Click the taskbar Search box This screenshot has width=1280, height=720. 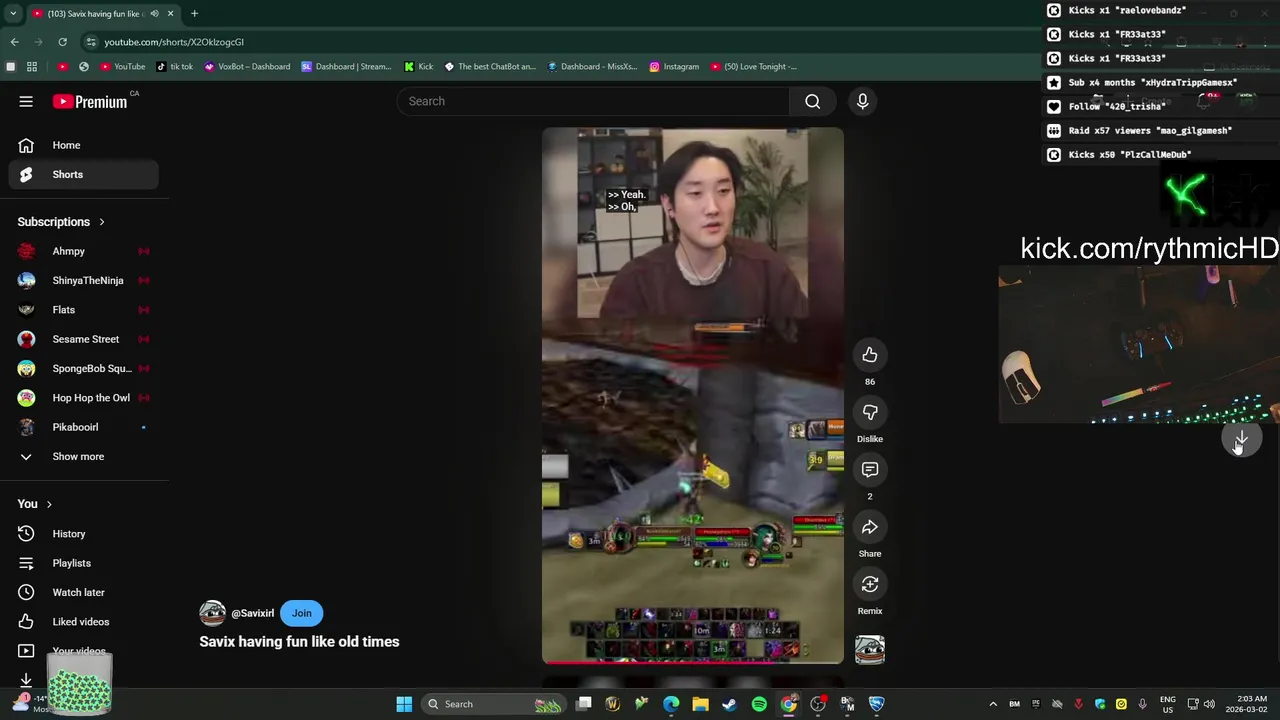click(x=493, y=704)
